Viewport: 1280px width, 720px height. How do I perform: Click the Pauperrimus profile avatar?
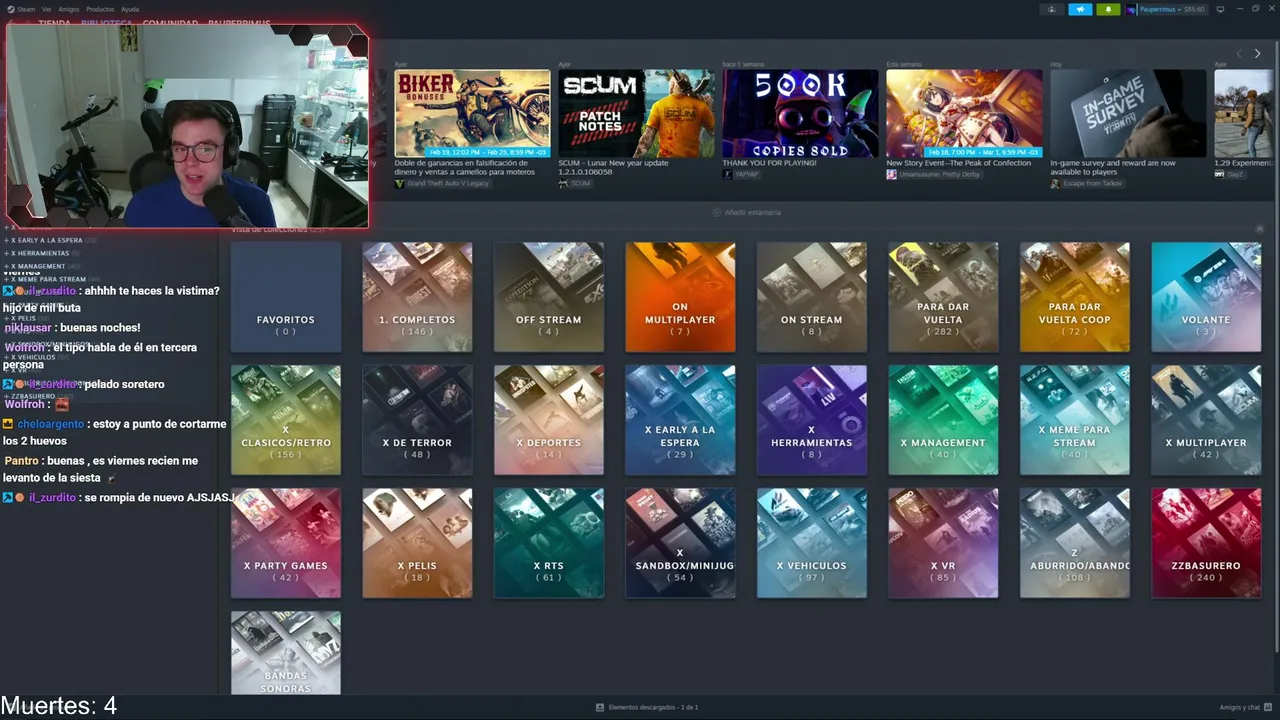(x=1131, y=9)
